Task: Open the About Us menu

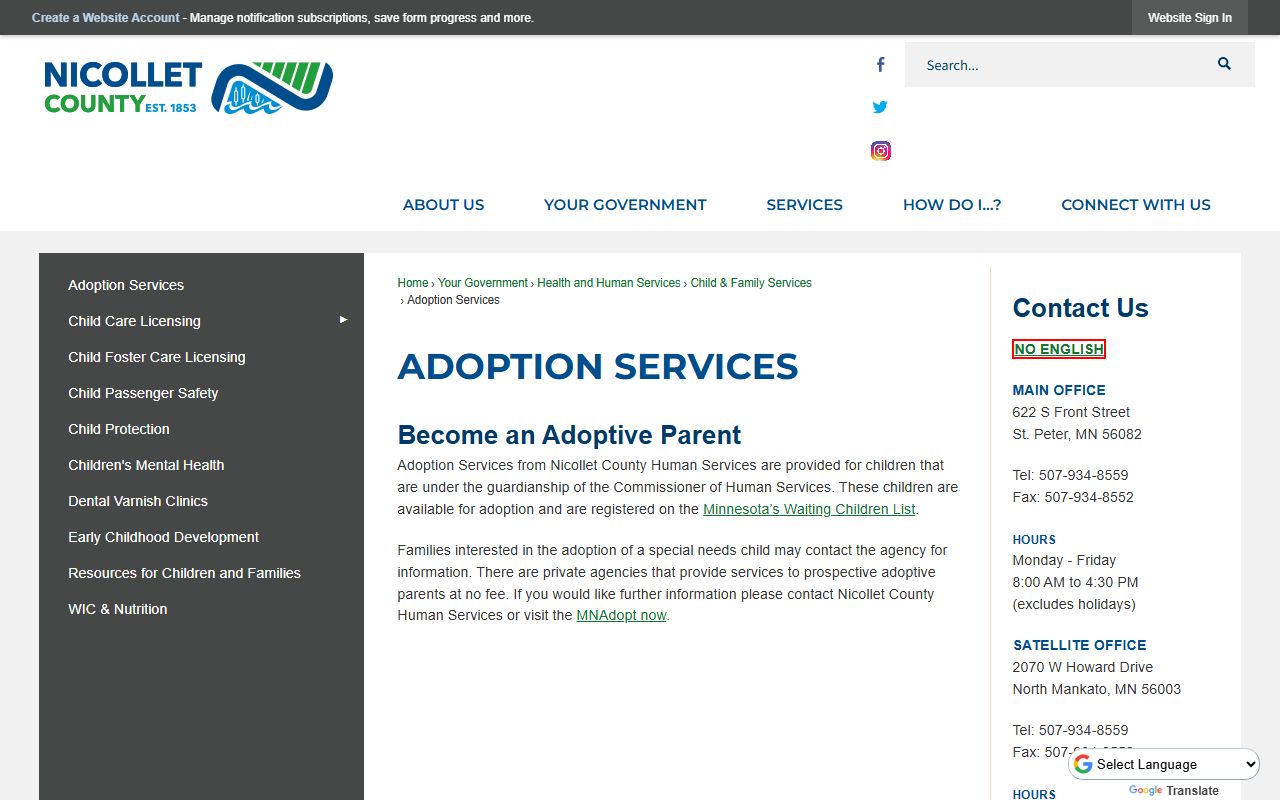Action: coord(443,204)
